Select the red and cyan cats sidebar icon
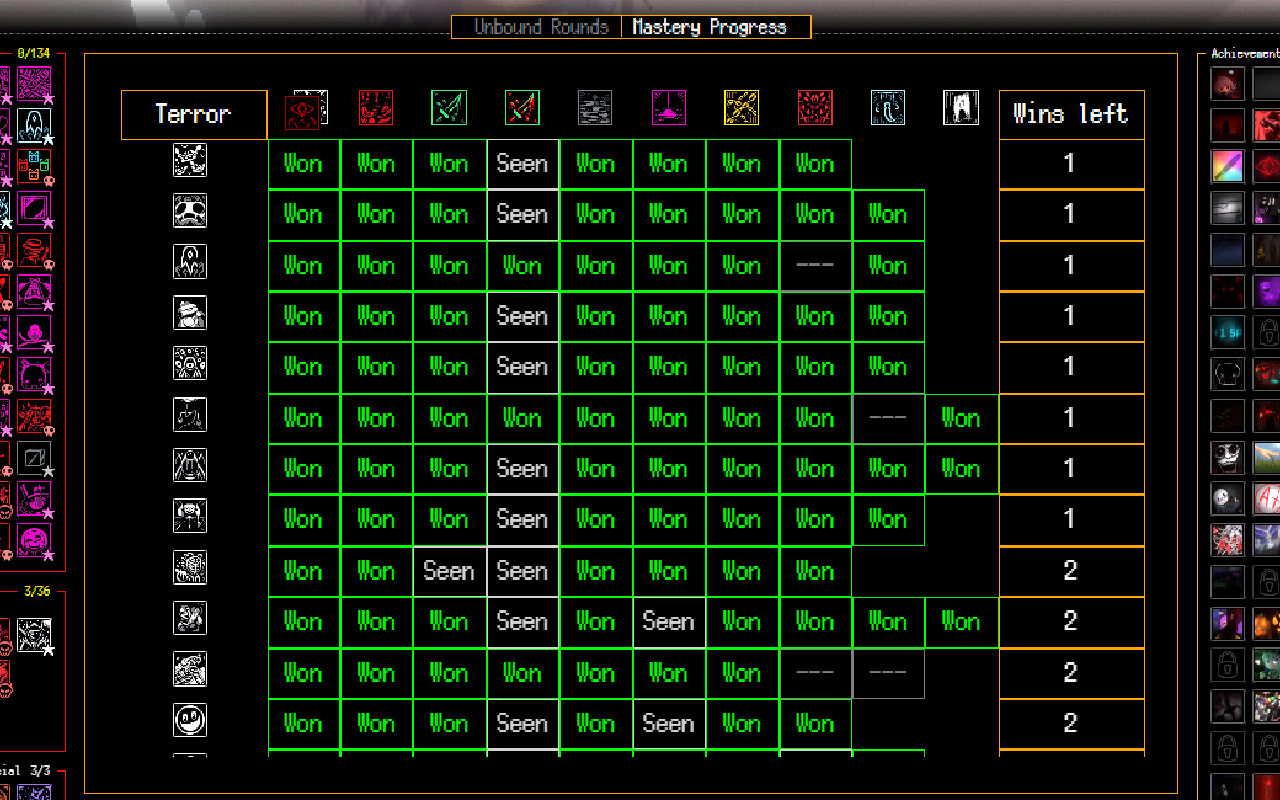 (34, 167)
